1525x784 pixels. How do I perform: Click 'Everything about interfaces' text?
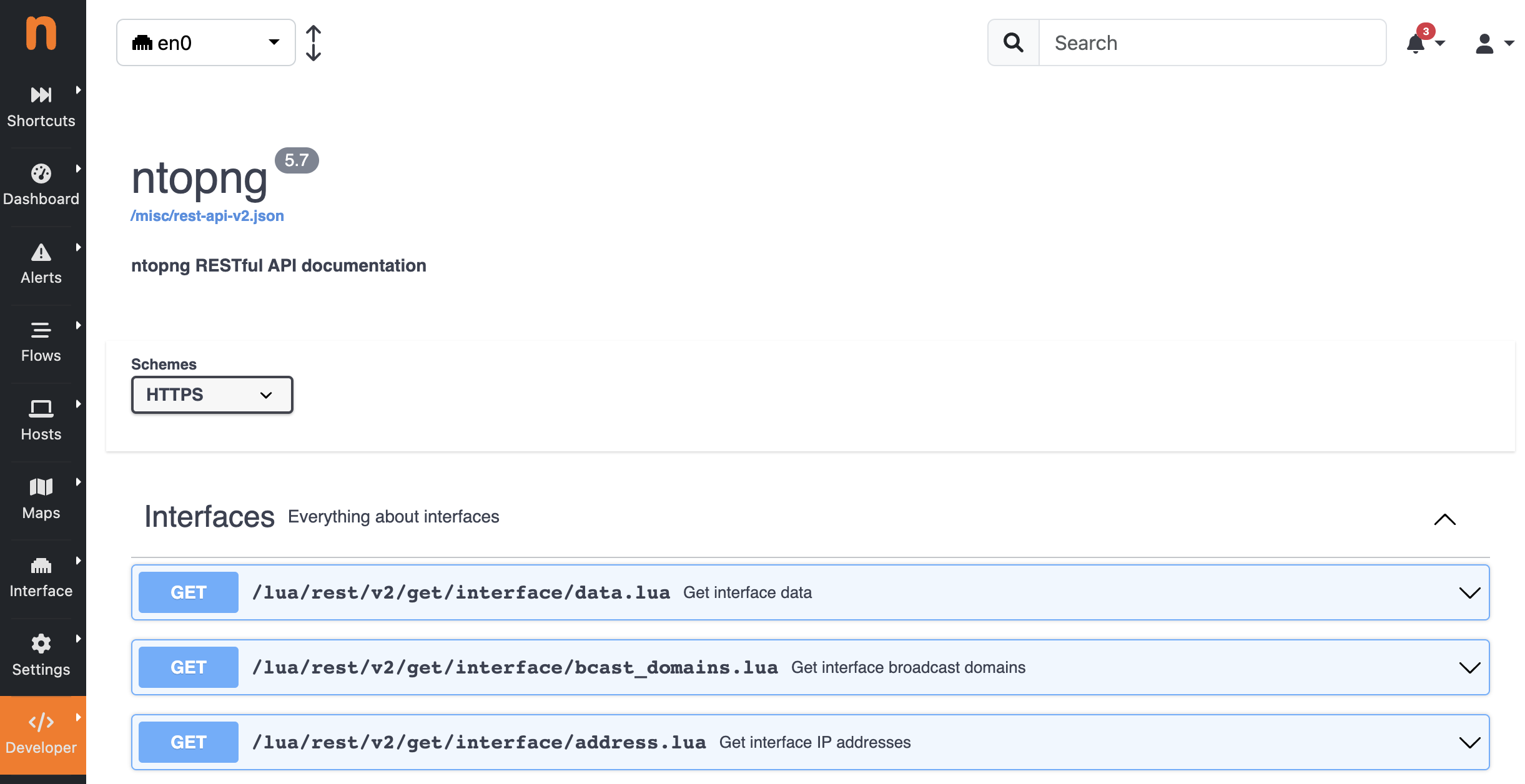[393, 517]
